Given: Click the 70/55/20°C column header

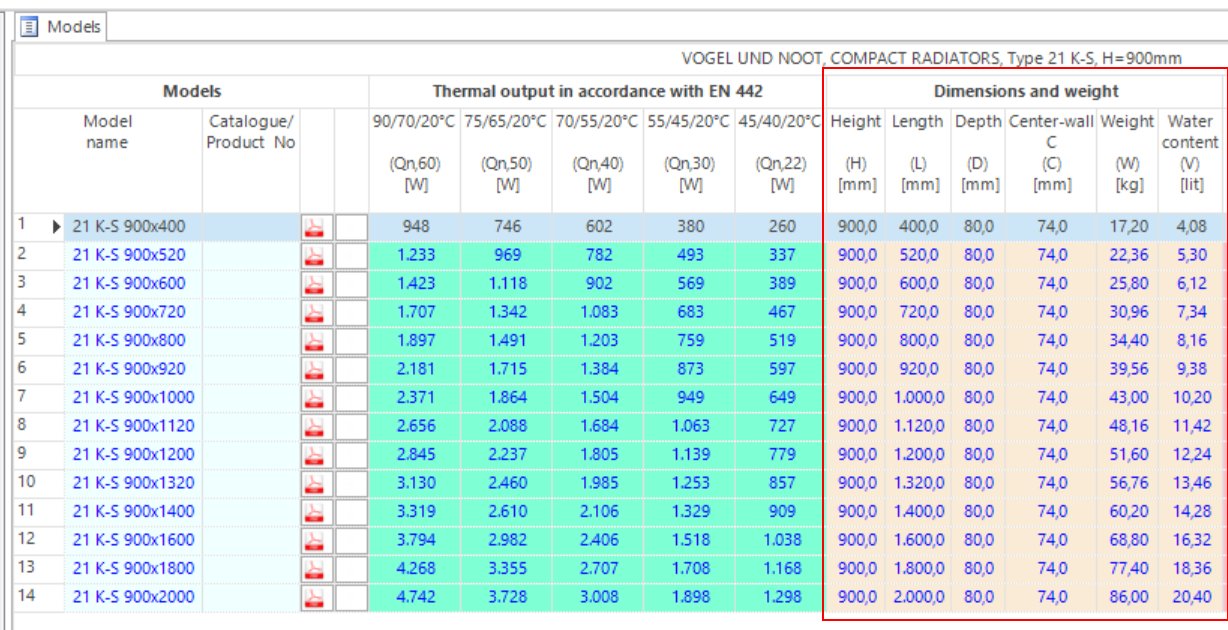Looking at the screenshot, I should coord(597,158).
